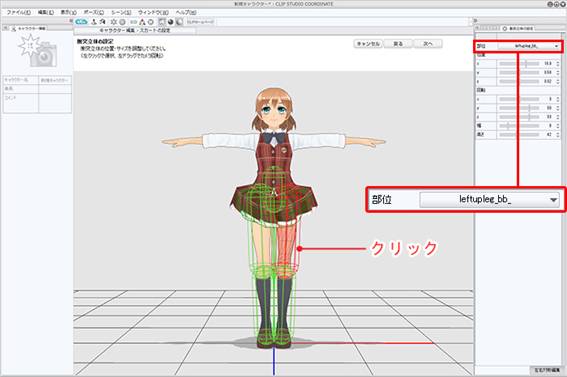Open the 部位 dropdown showing leftupleg_bb_
567x377 pixels.
(530, 46)
